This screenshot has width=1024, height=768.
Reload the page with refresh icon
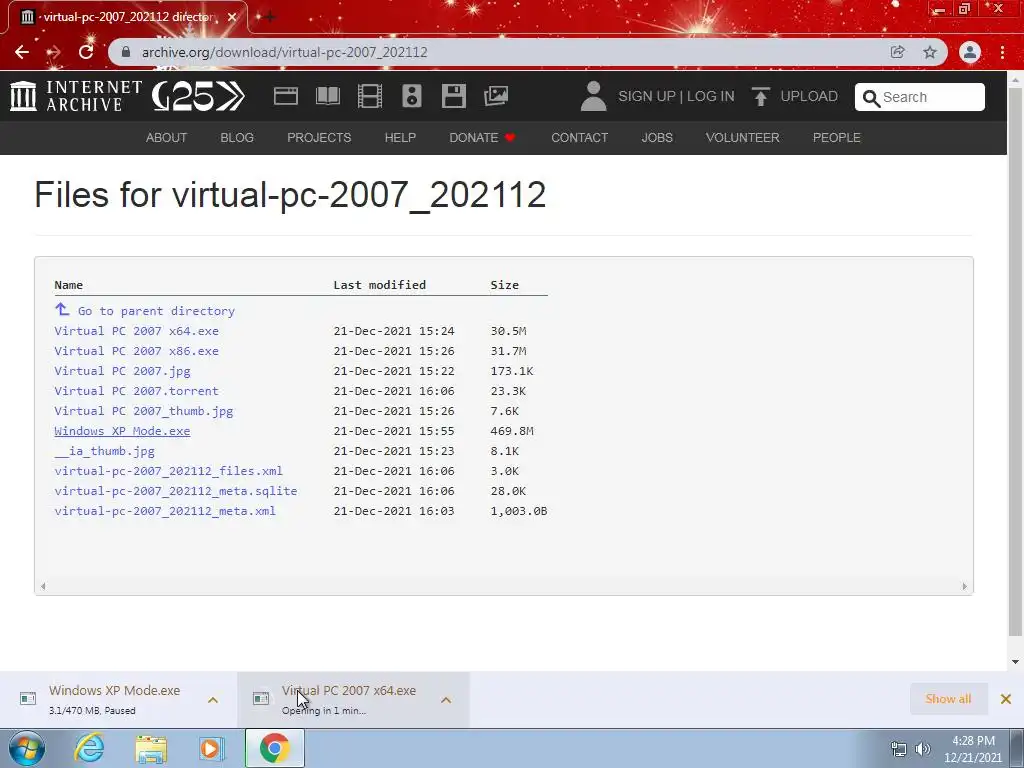[86, 52]
